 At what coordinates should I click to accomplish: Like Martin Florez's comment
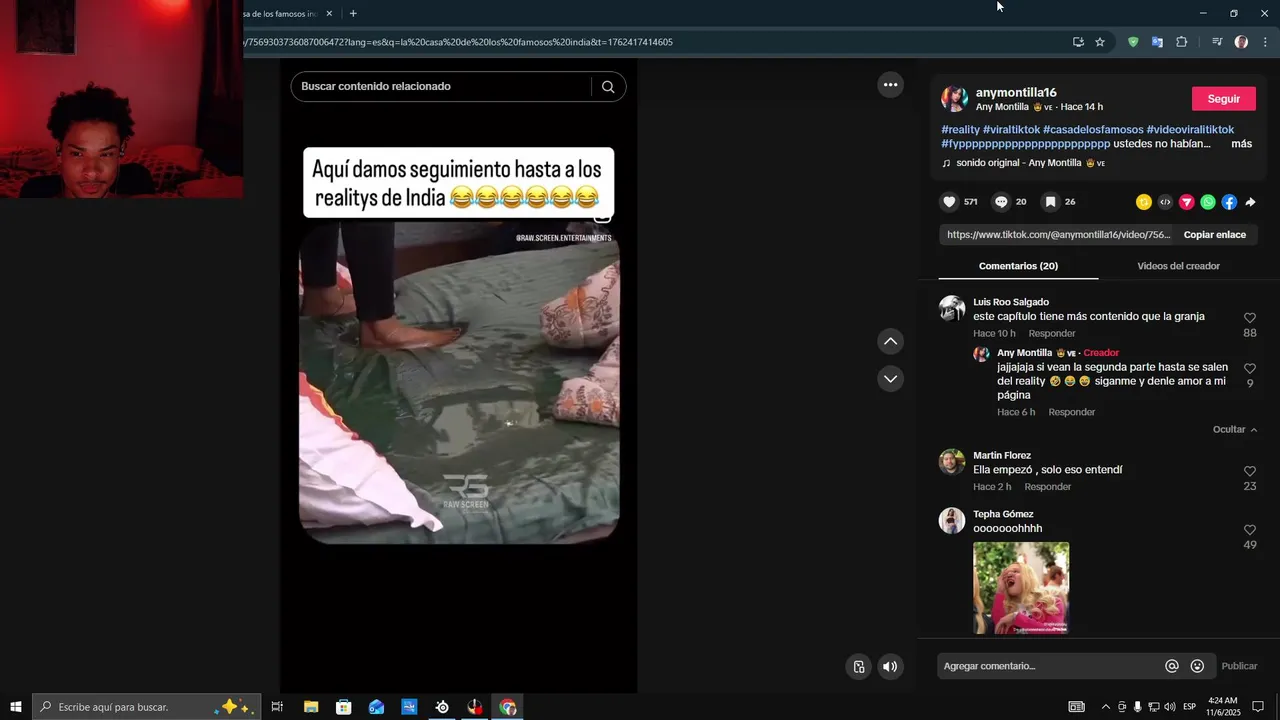1249,471
